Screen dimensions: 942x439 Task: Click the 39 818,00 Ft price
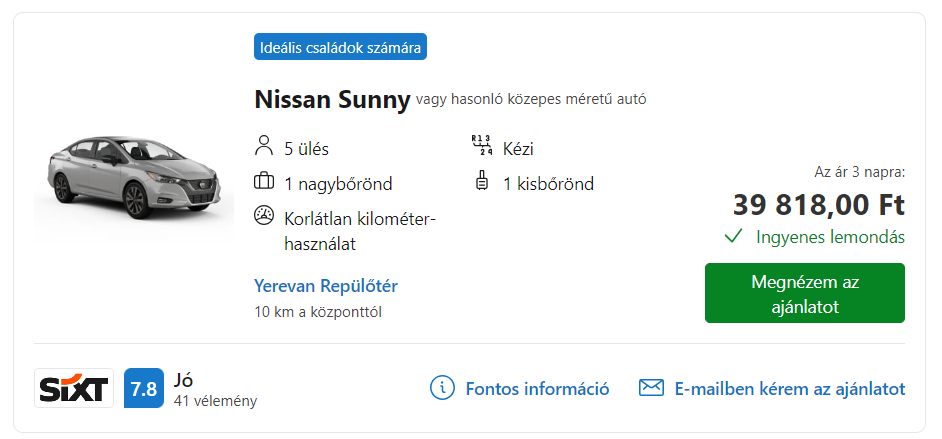(818, 205)
